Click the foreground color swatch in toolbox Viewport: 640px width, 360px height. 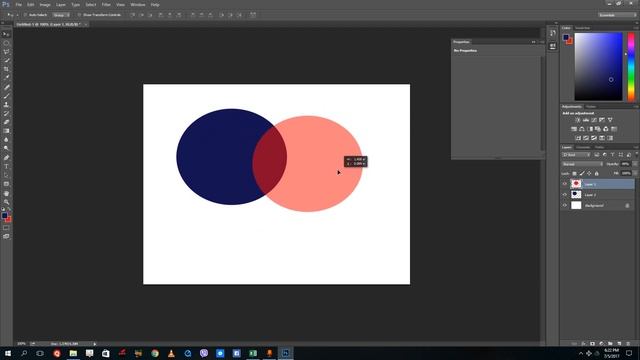click(x=4, y=215)
